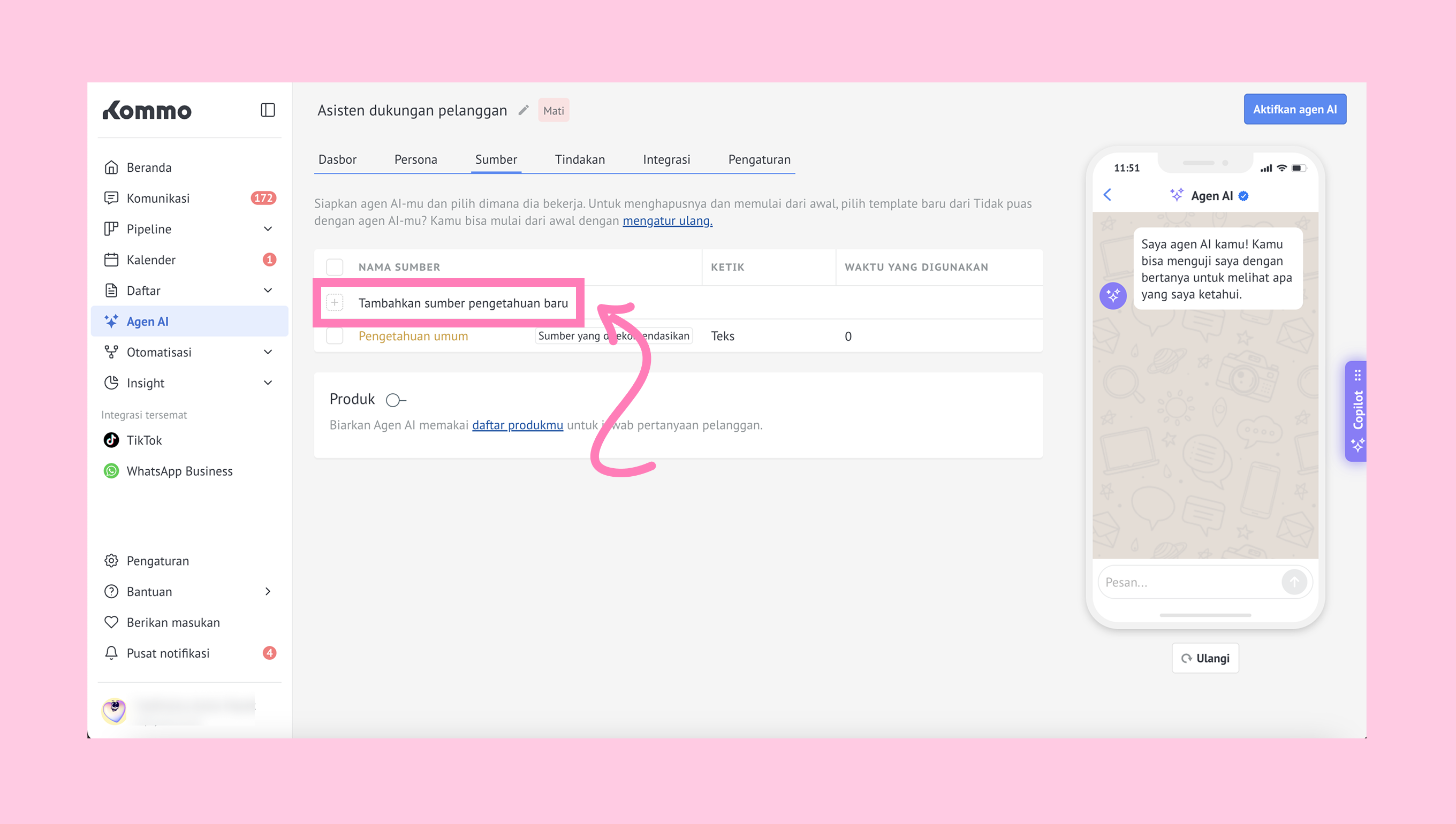Click the Pusat notifikasi bell icon

tap(111, 653)
